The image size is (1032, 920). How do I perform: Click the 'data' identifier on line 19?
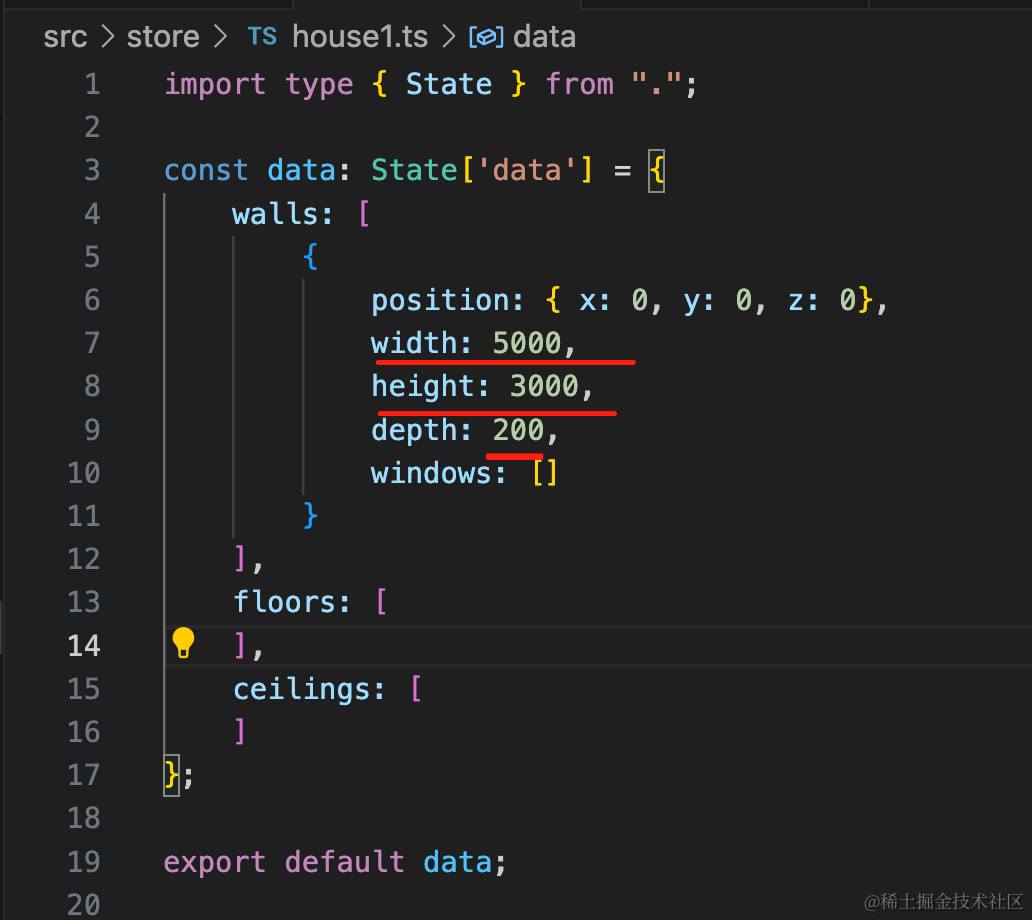[457, 861]
